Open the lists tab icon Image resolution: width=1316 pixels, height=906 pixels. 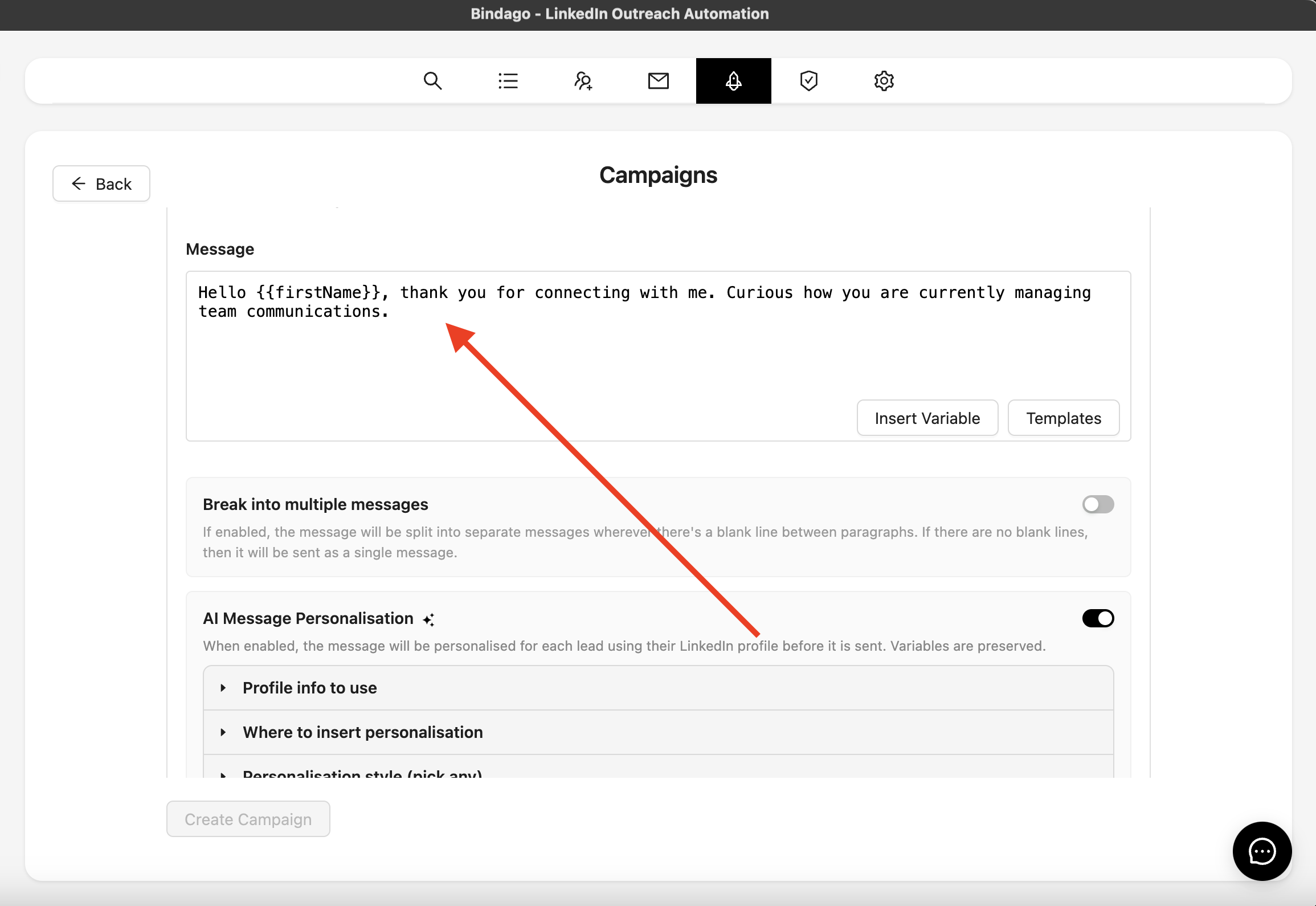508,81
